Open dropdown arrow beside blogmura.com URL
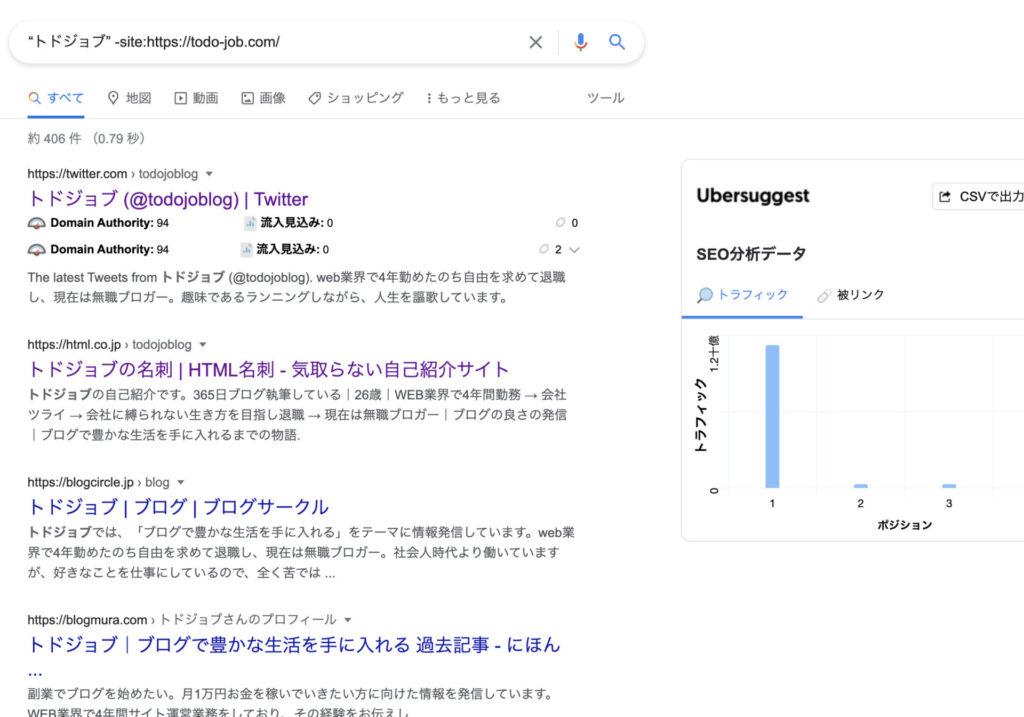Viewport: 1024px width, 717px height. click(347, 620)
